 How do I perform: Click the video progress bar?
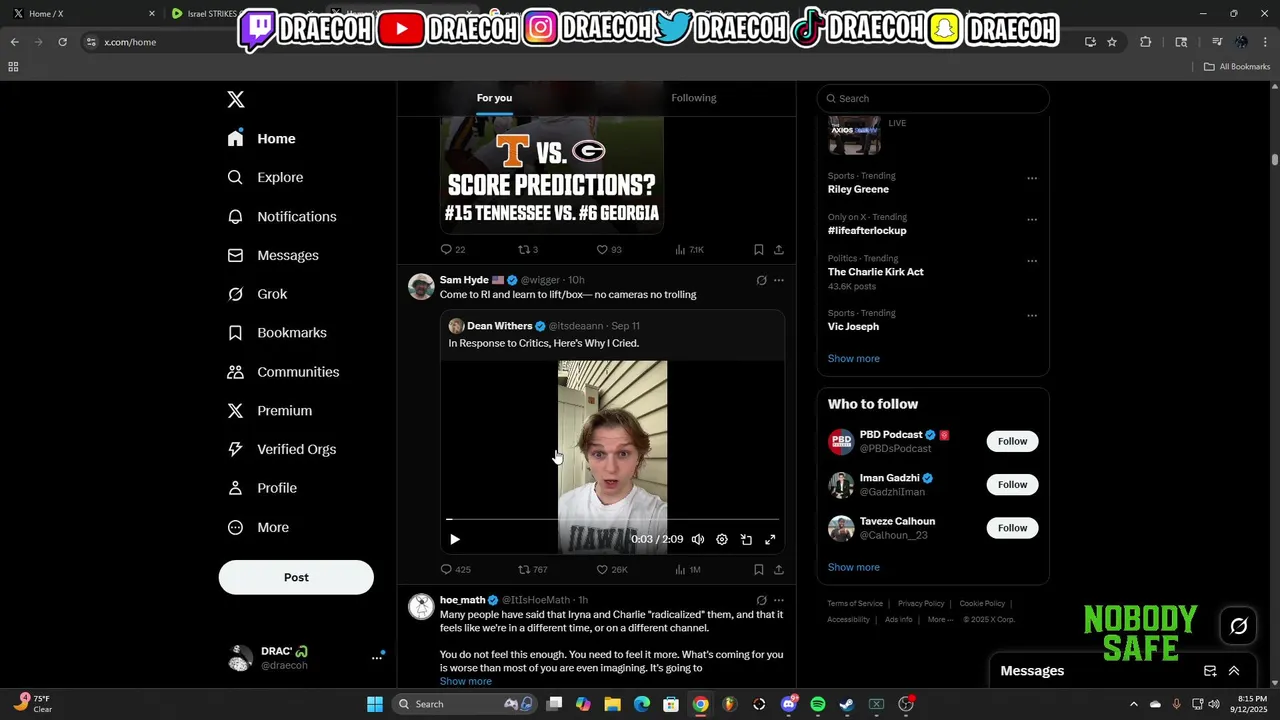[612, 520]
